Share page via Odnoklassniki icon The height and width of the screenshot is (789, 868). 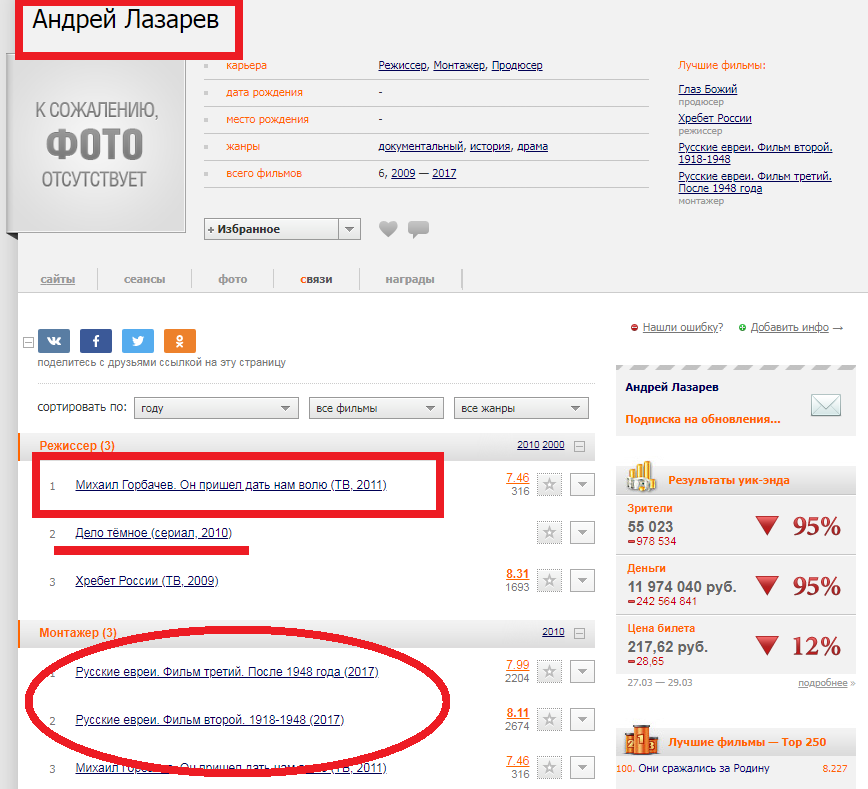click(180, 341)
